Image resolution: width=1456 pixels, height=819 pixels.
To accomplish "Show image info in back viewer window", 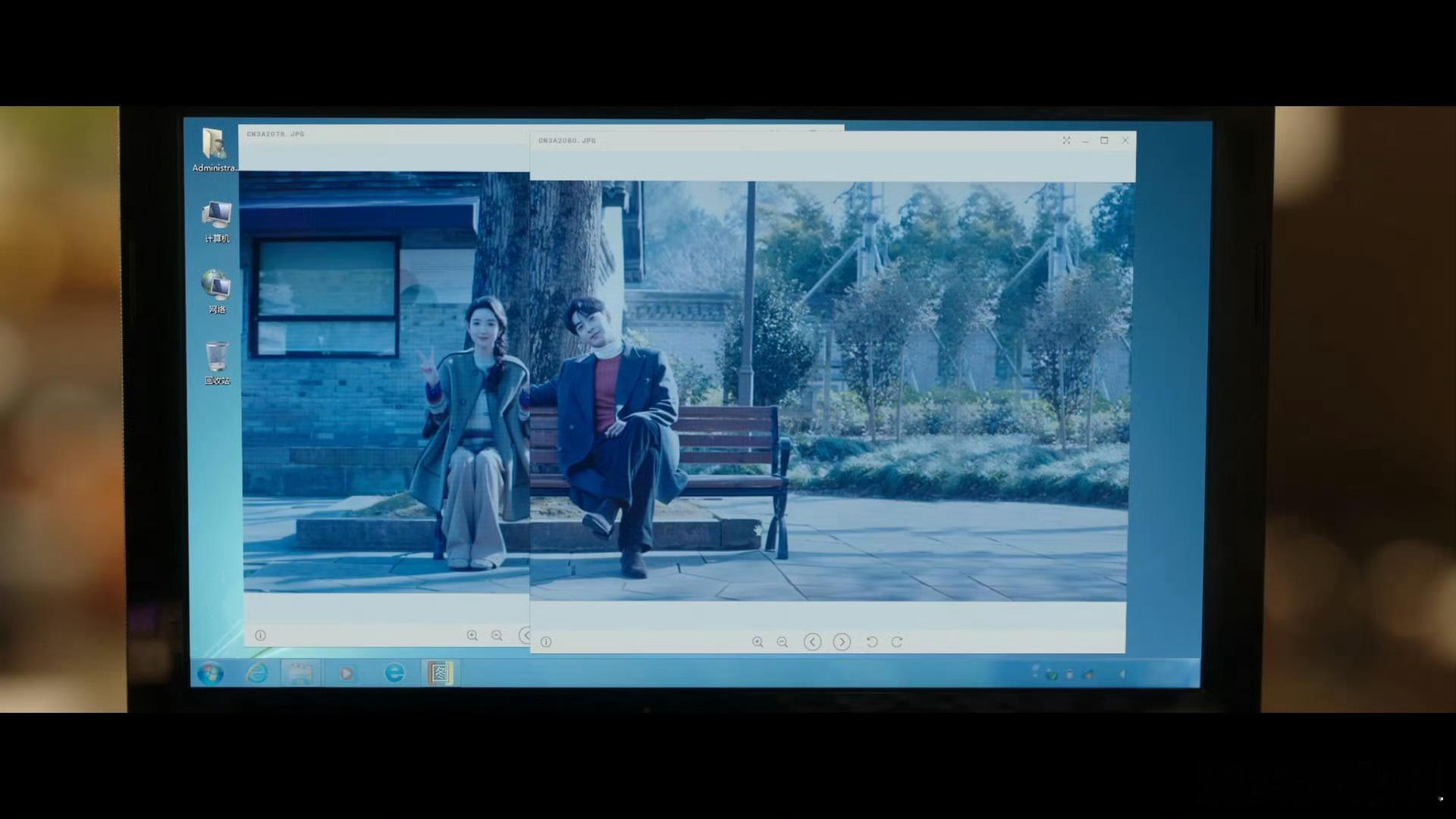I will click(260, 635).
